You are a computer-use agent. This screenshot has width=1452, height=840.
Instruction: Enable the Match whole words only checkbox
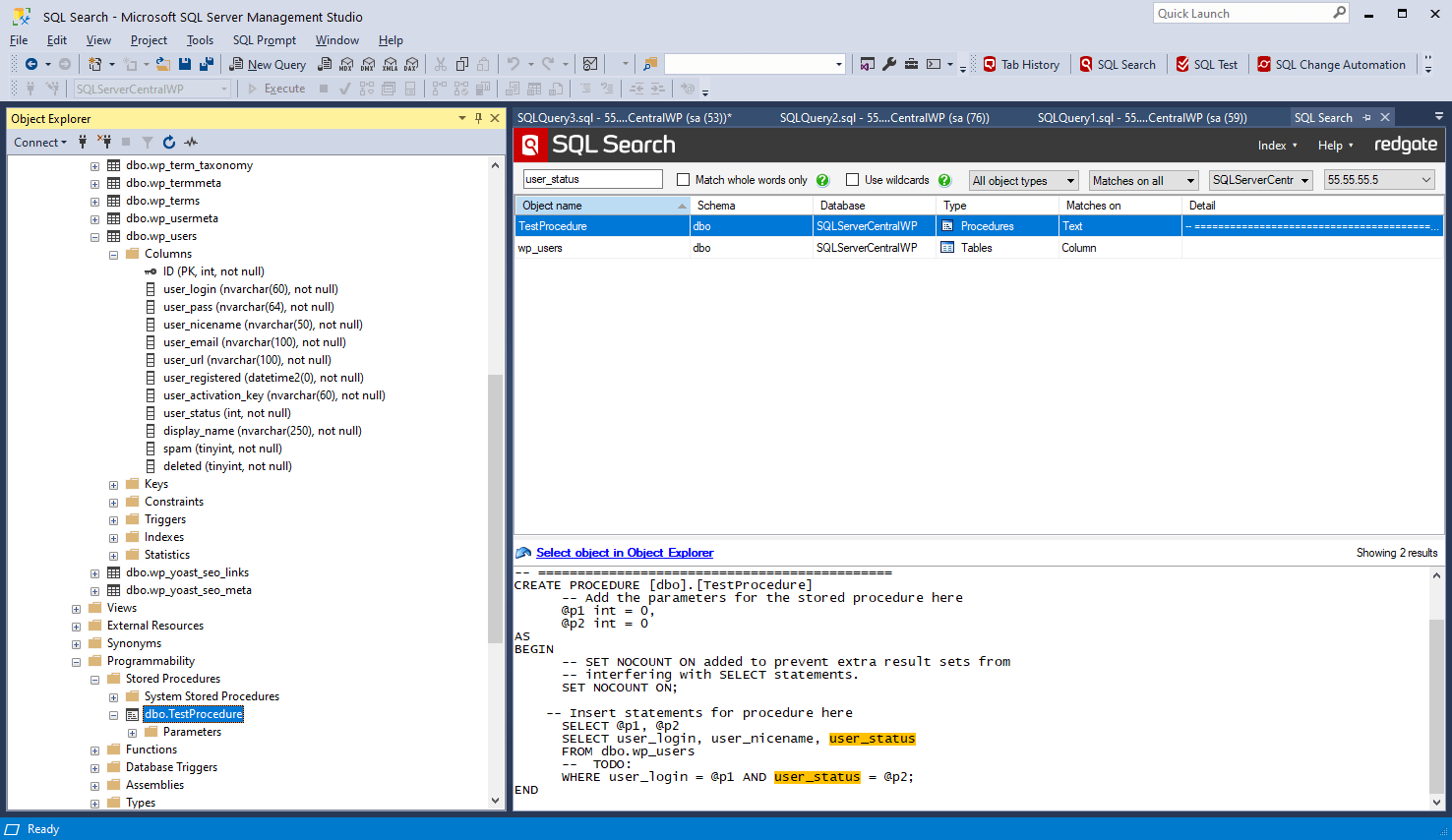[683, 179]
